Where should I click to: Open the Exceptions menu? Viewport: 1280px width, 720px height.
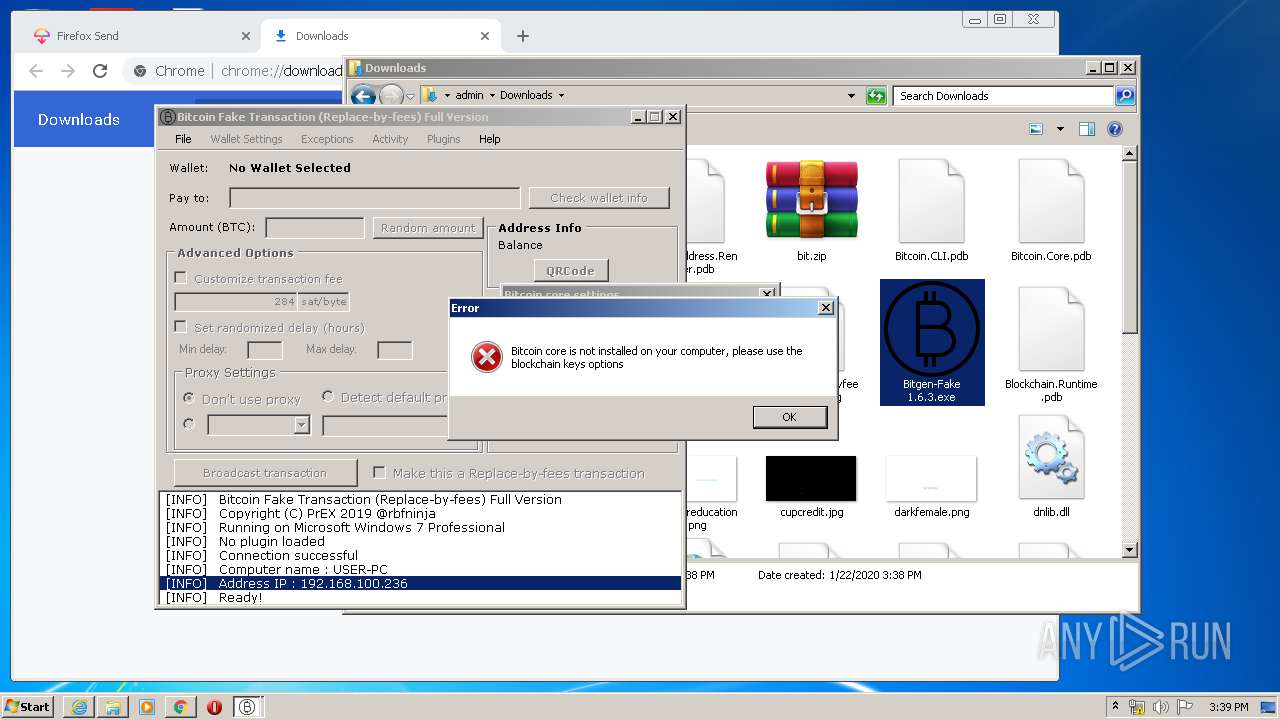(327, 139)
